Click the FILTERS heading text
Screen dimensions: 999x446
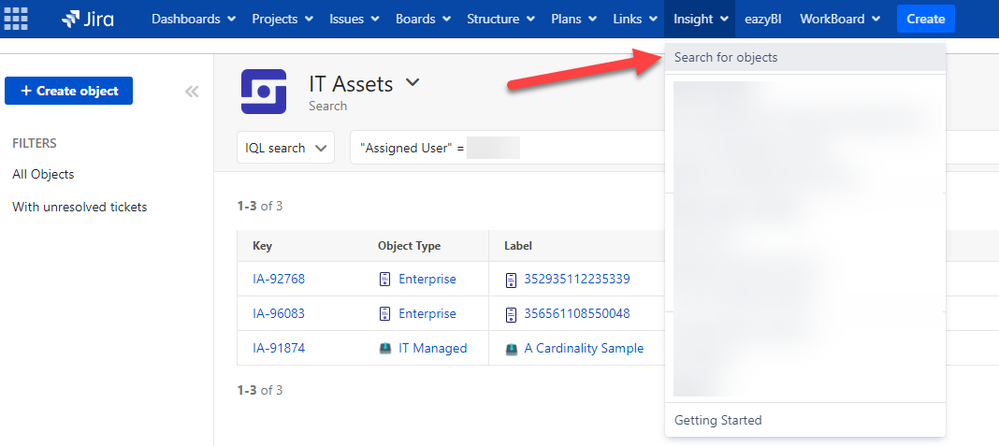(34, 143)
